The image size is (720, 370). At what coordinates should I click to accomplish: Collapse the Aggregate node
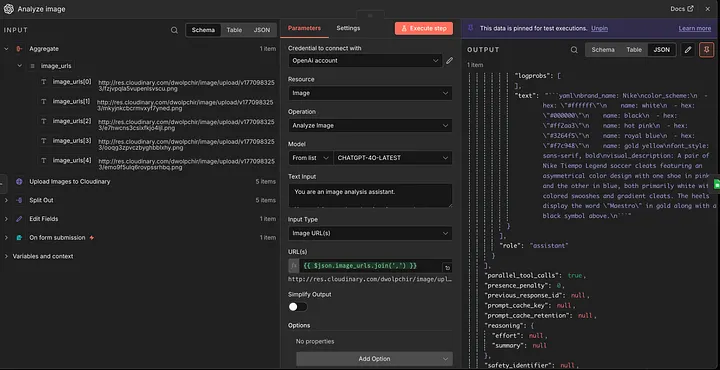pos(6,49)
